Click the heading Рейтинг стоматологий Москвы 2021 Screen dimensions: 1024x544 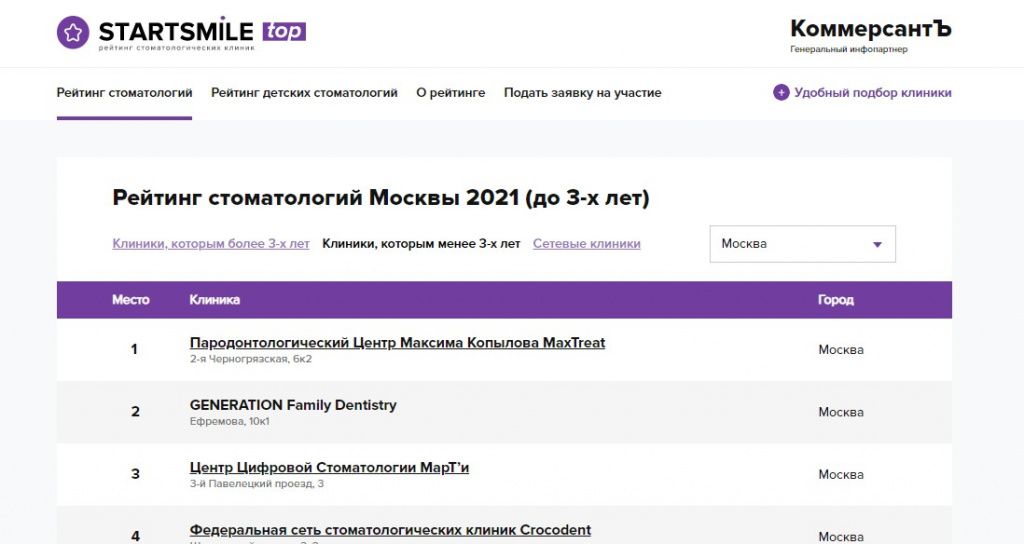point(381,197)
